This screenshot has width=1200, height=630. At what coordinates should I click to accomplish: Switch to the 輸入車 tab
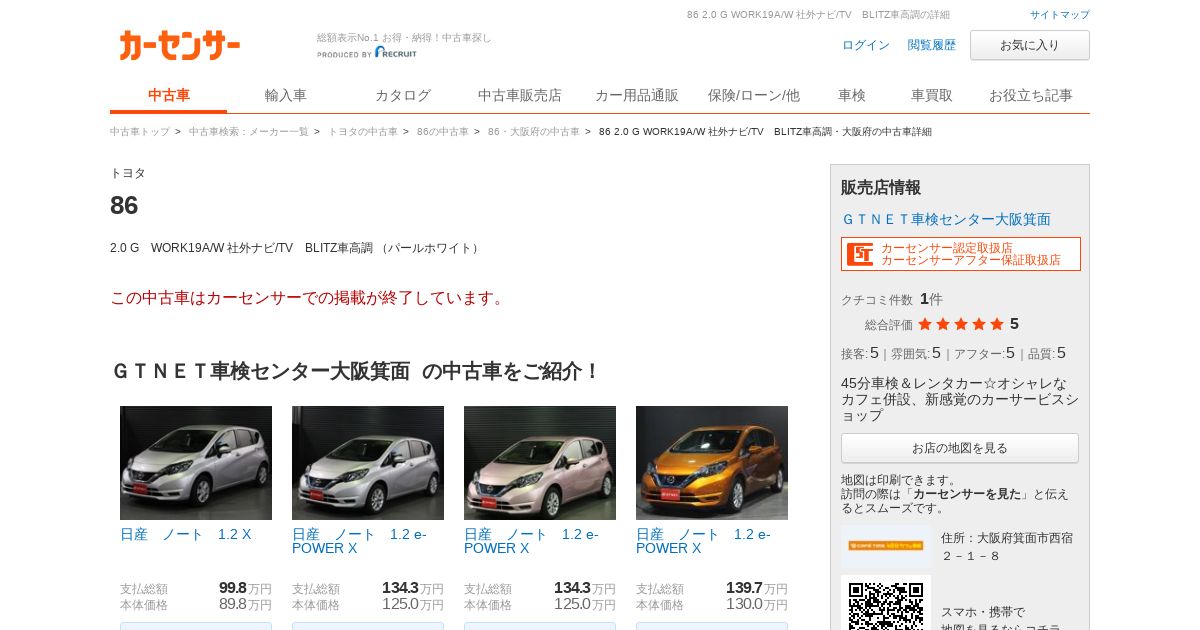click(x=286, y=96)
